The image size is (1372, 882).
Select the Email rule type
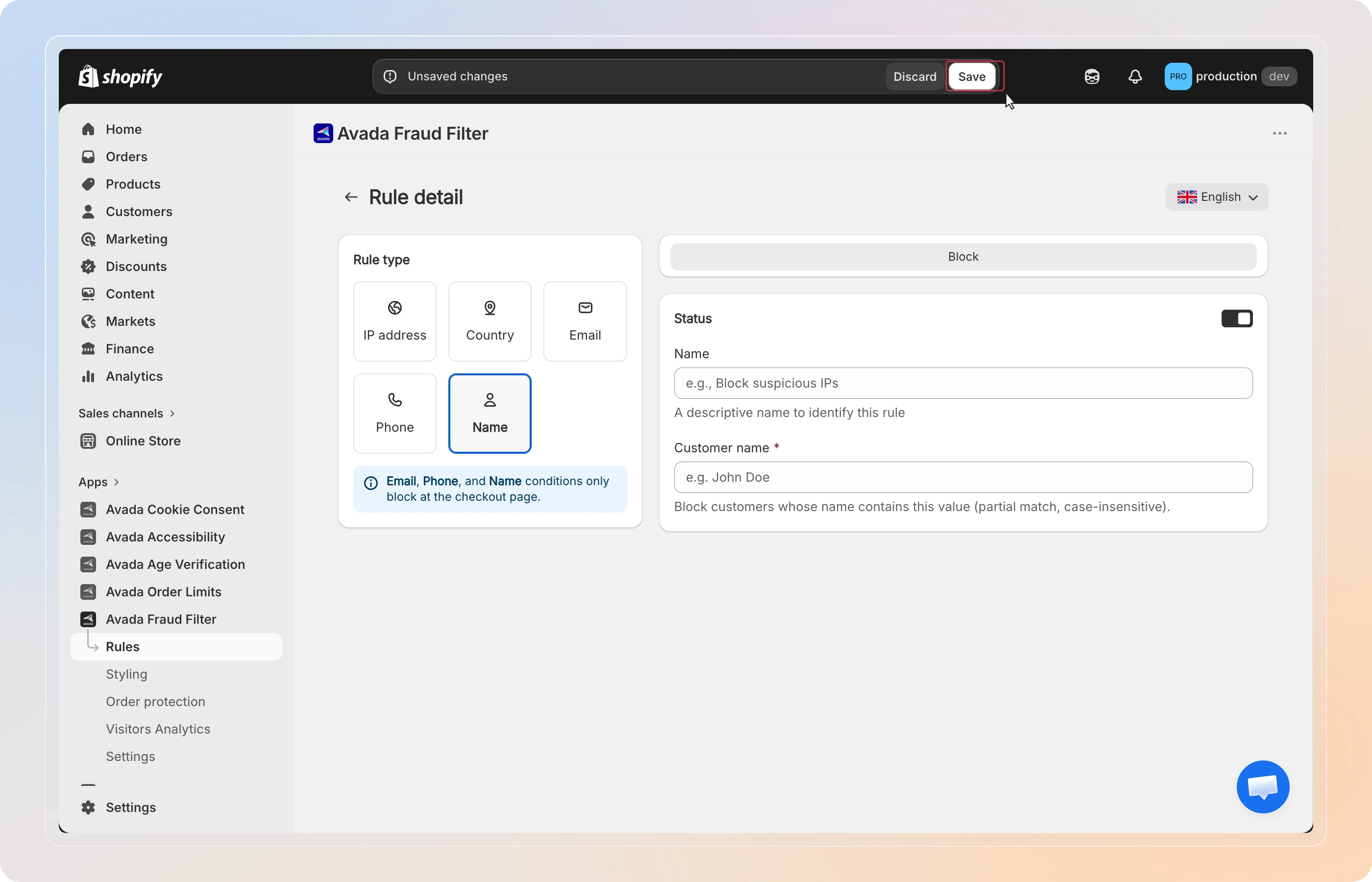585,321
